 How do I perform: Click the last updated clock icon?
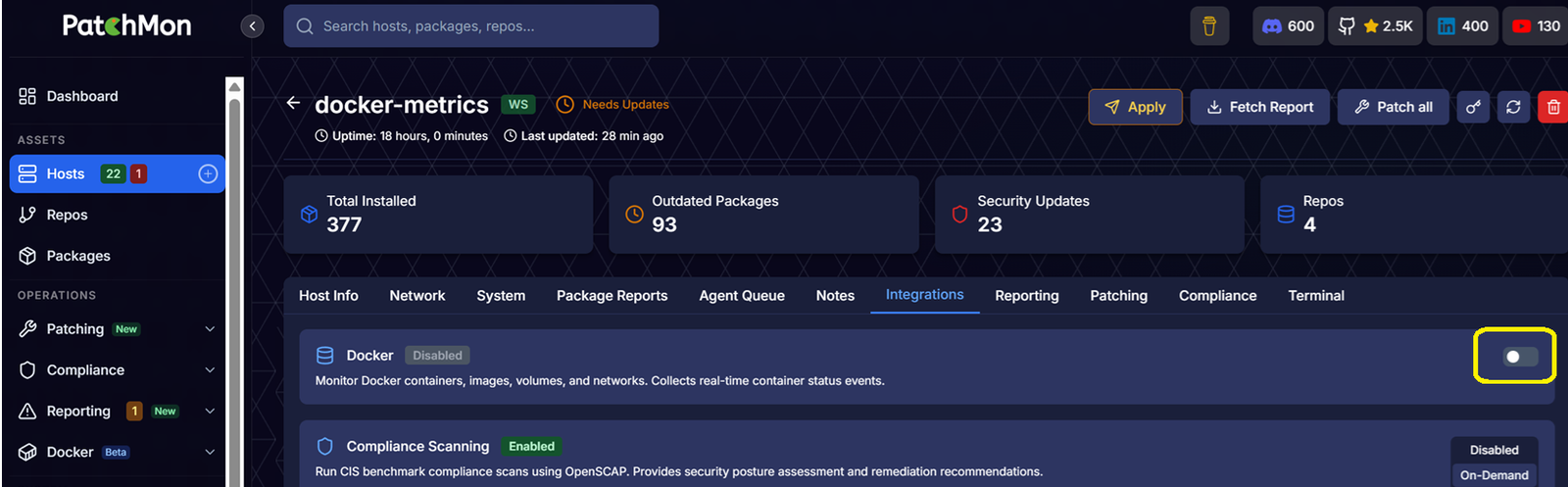(511, 136)
